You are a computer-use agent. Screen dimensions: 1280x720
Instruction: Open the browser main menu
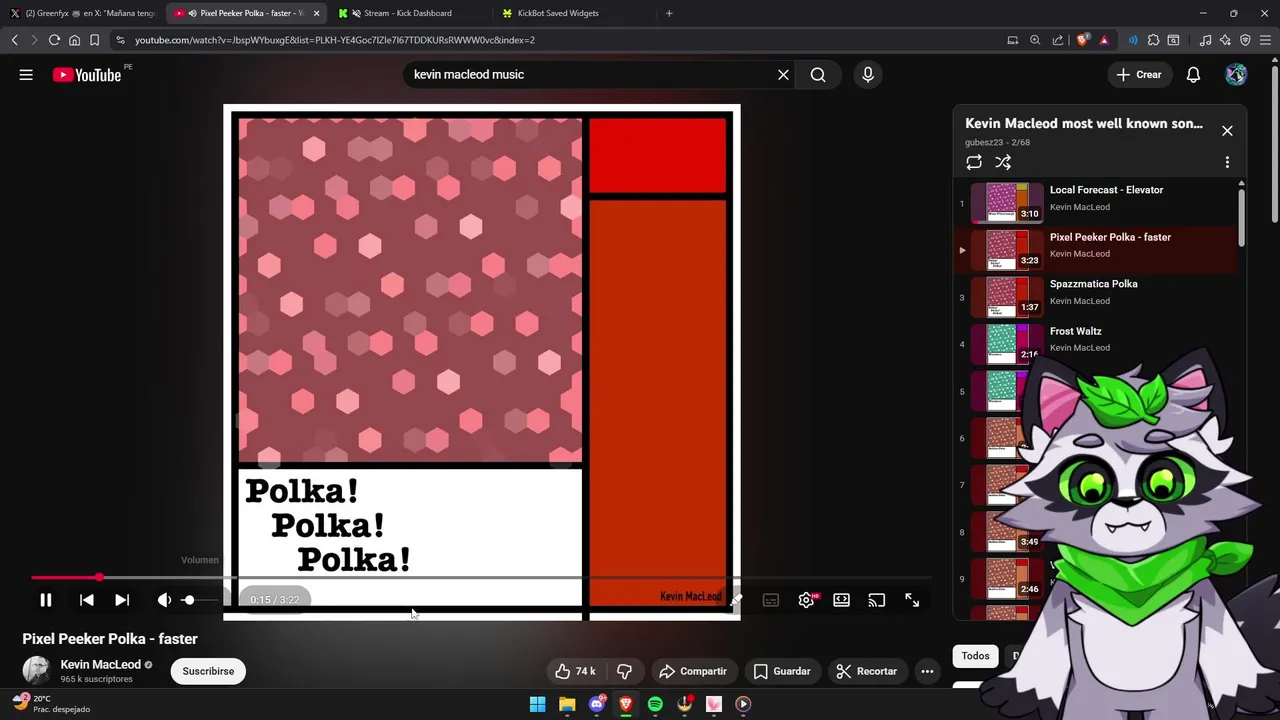[x=1266, y=40]
